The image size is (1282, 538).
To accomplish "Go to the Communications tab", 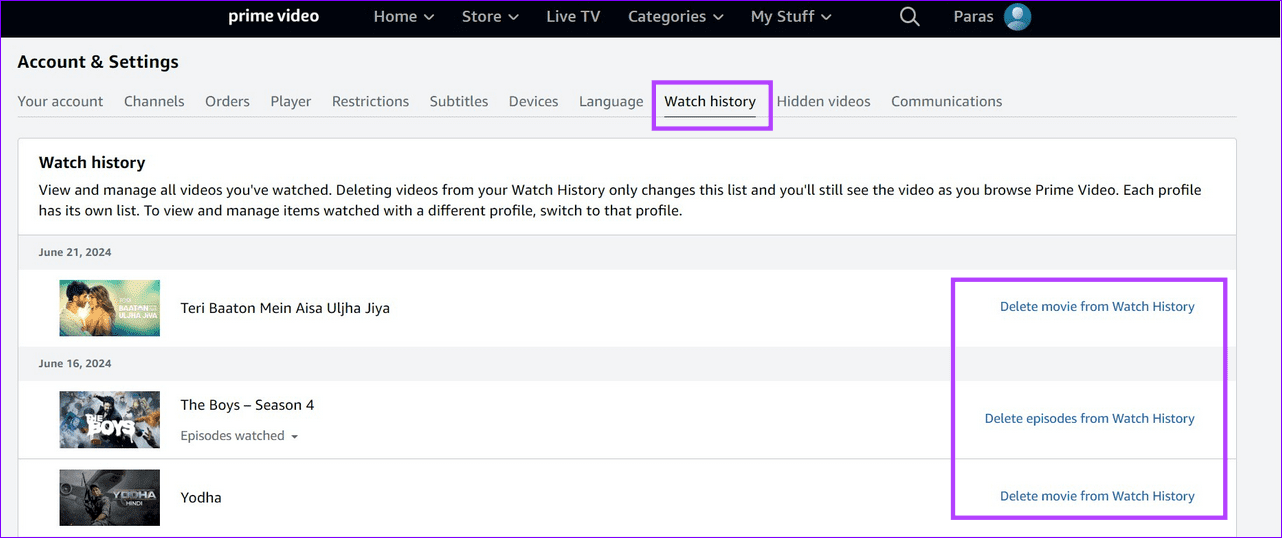I will tap(946, 101).
